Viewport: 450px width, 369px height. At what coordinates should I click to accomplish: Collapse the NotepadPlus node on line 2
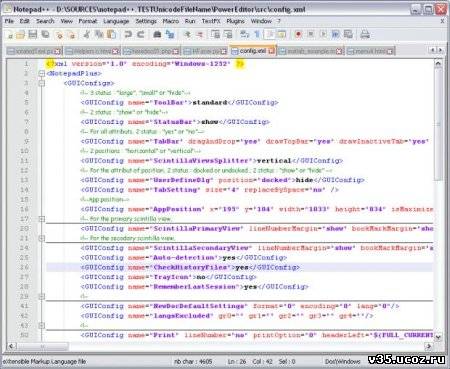click(x=42, y=73)
